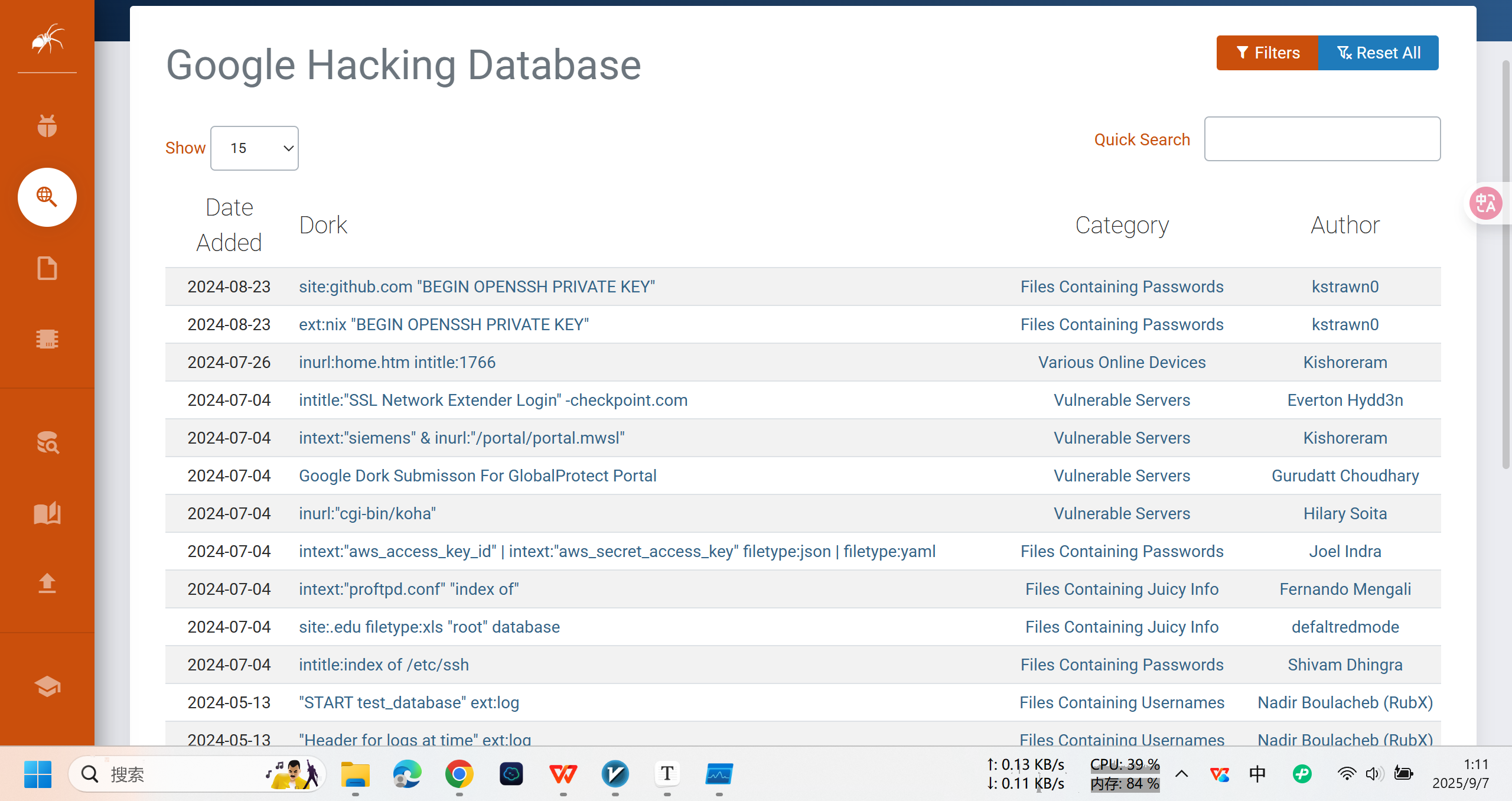Open the Search EDB database icon
Viewport: 1512px width, 801px height.
(47, 442)
